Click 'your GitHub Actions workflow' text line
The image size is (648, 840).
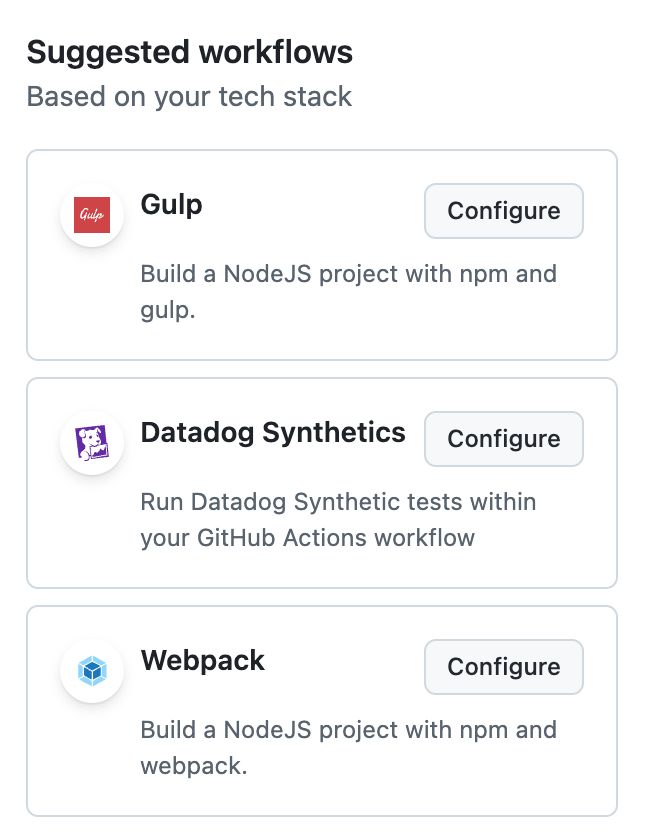point(307,538)
